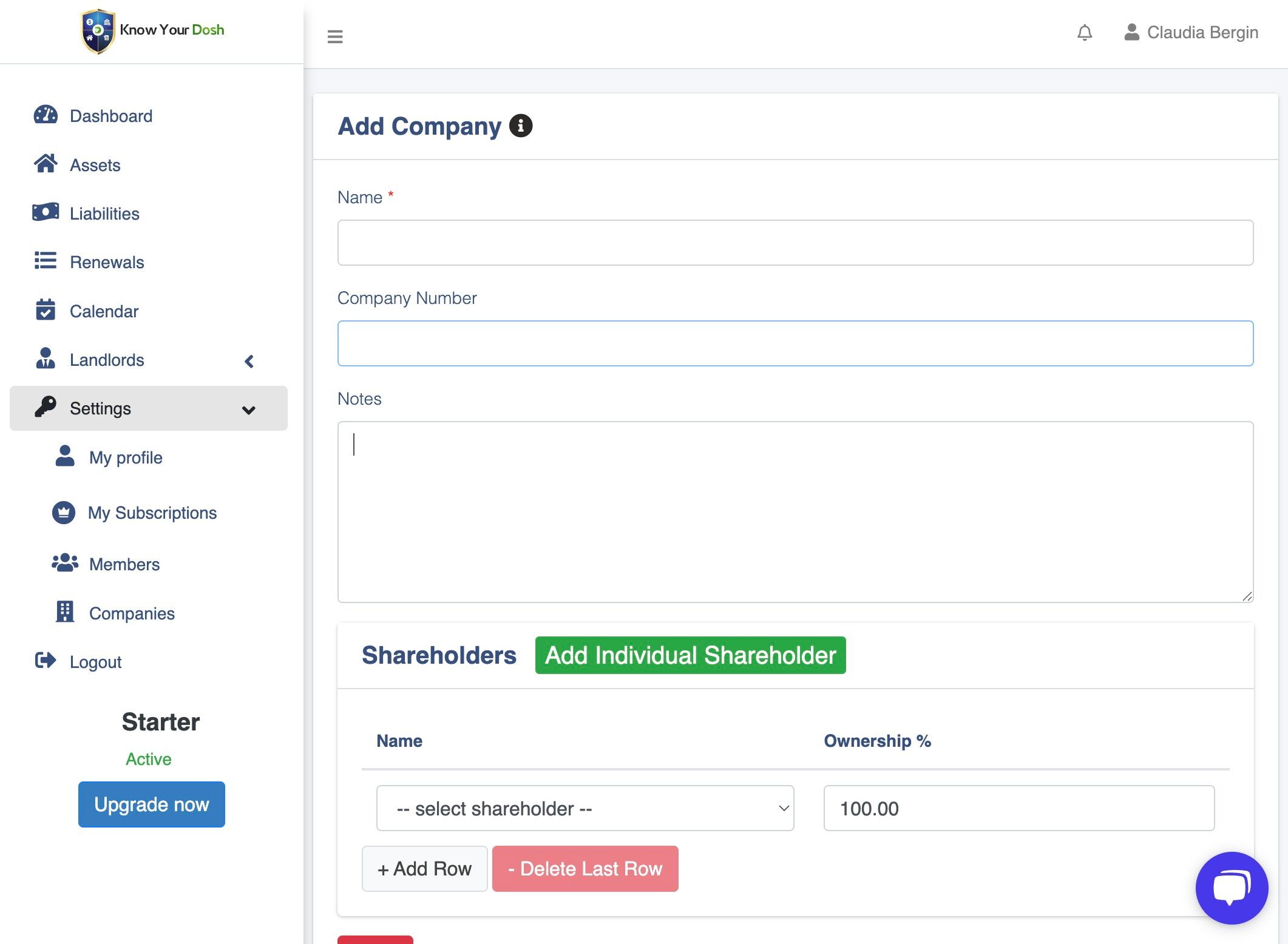Go to the Renewals menu item
Image resolution: width=1288 pixels, height=944 pixels.
106,262
